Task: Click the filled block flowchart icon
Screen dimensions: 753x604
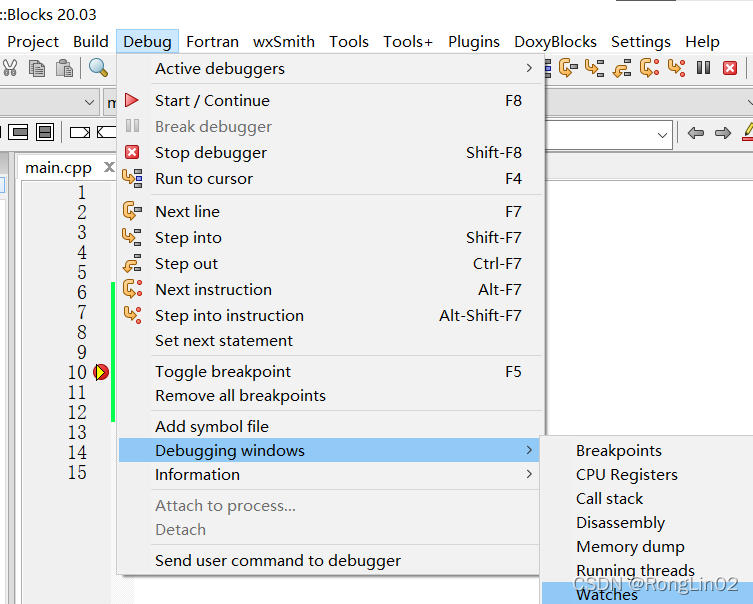Action: click(45, 132)
